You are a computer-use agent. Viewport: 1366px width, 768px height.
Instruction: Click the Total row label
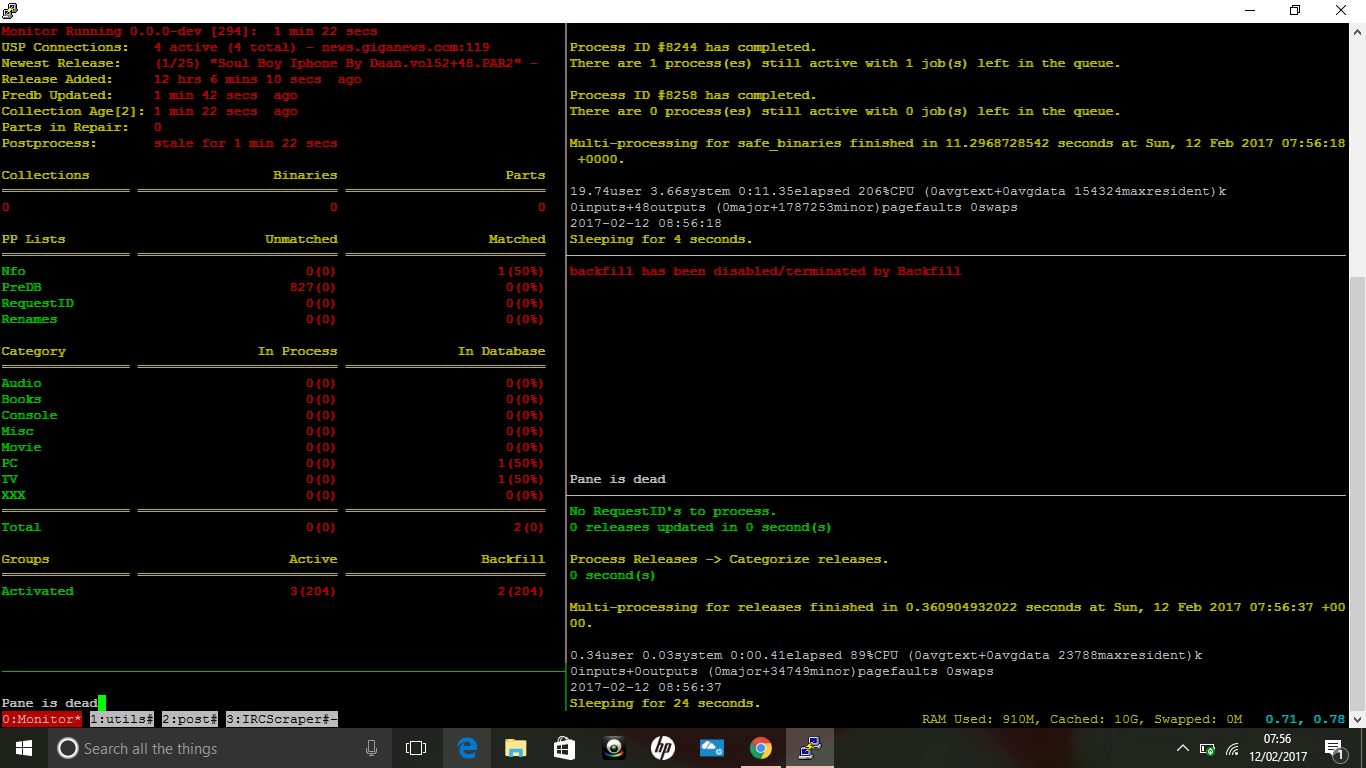(21, 527)
